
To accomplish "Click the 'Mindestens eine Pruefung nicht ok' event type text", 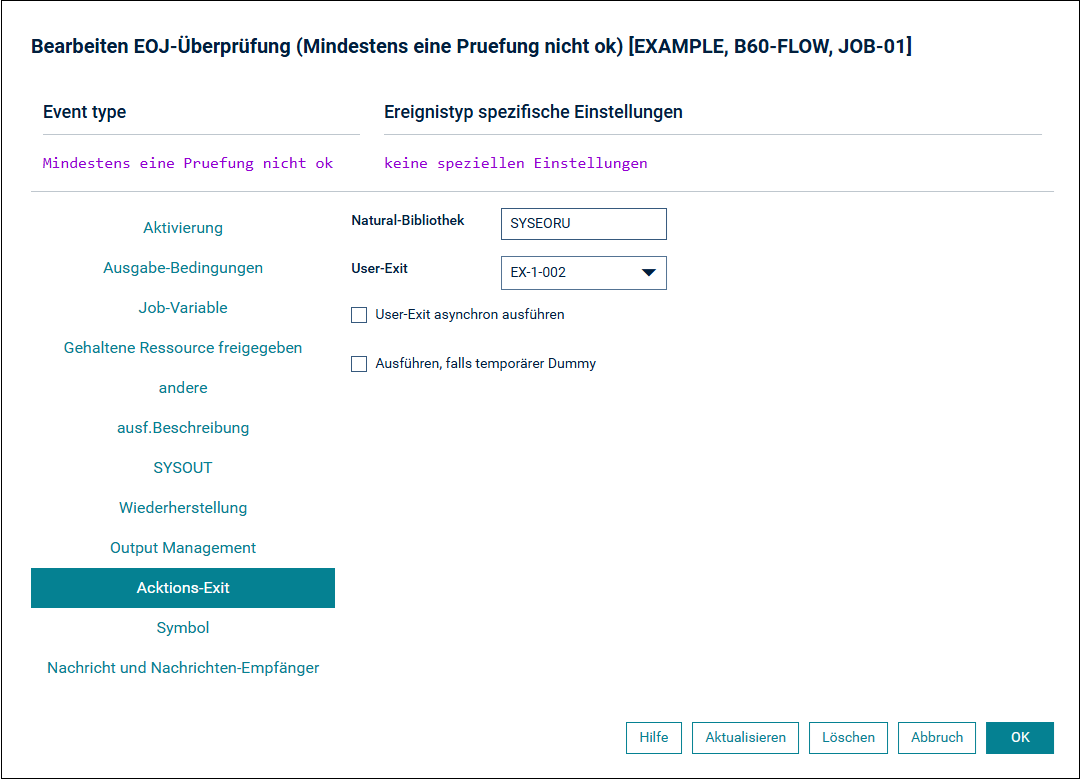I will click(188, 164).
